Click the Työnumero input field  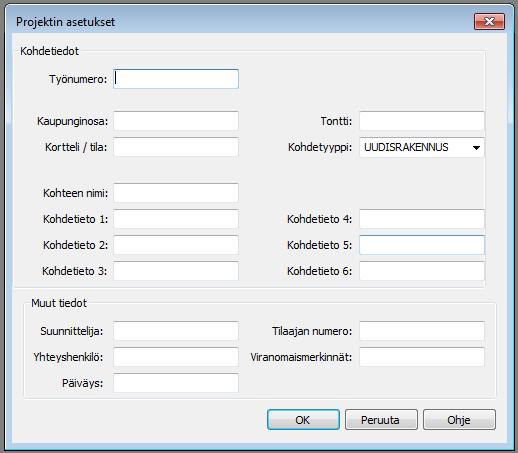tap(176, 79)
